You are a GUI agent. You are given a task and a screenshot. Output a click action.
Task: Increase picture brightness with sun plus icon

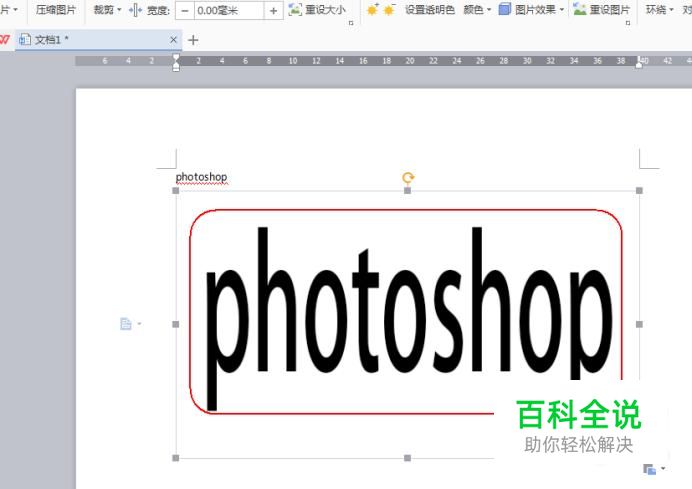tap(372, 10)
